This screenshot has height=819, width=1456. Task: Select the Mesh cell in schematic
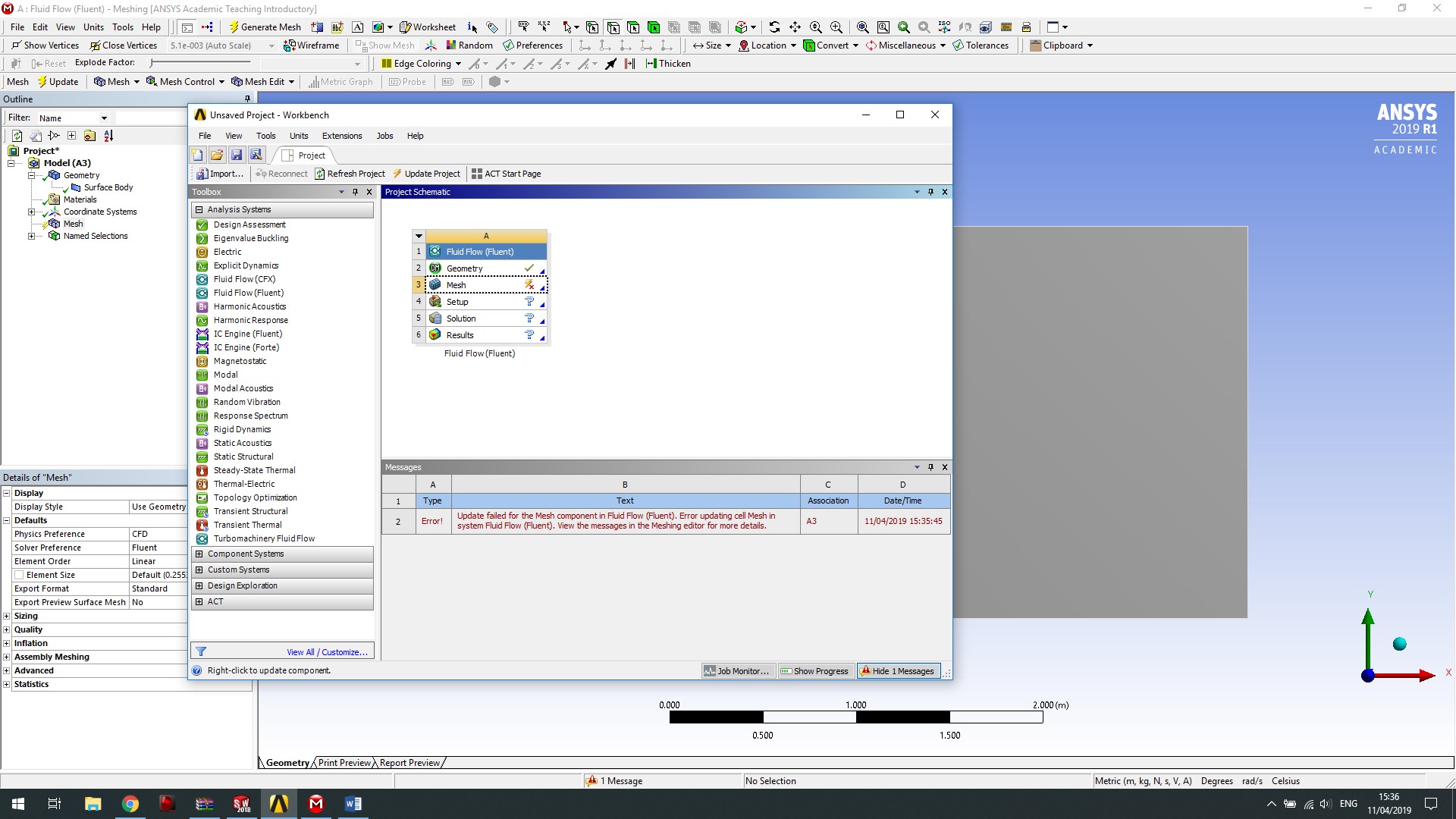485,285
